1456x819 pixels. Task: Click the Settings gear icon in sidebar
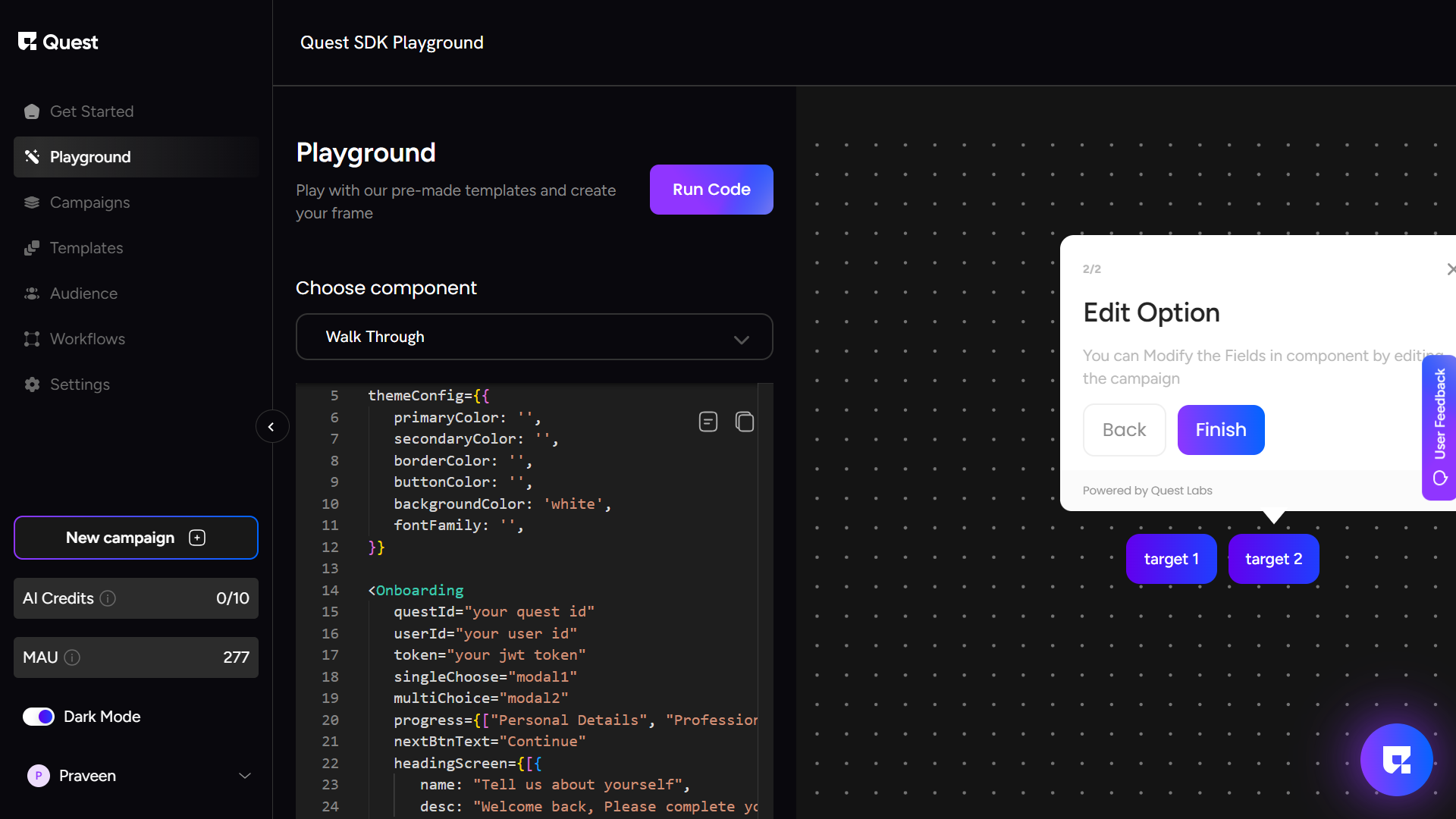[x=32, y=384]
